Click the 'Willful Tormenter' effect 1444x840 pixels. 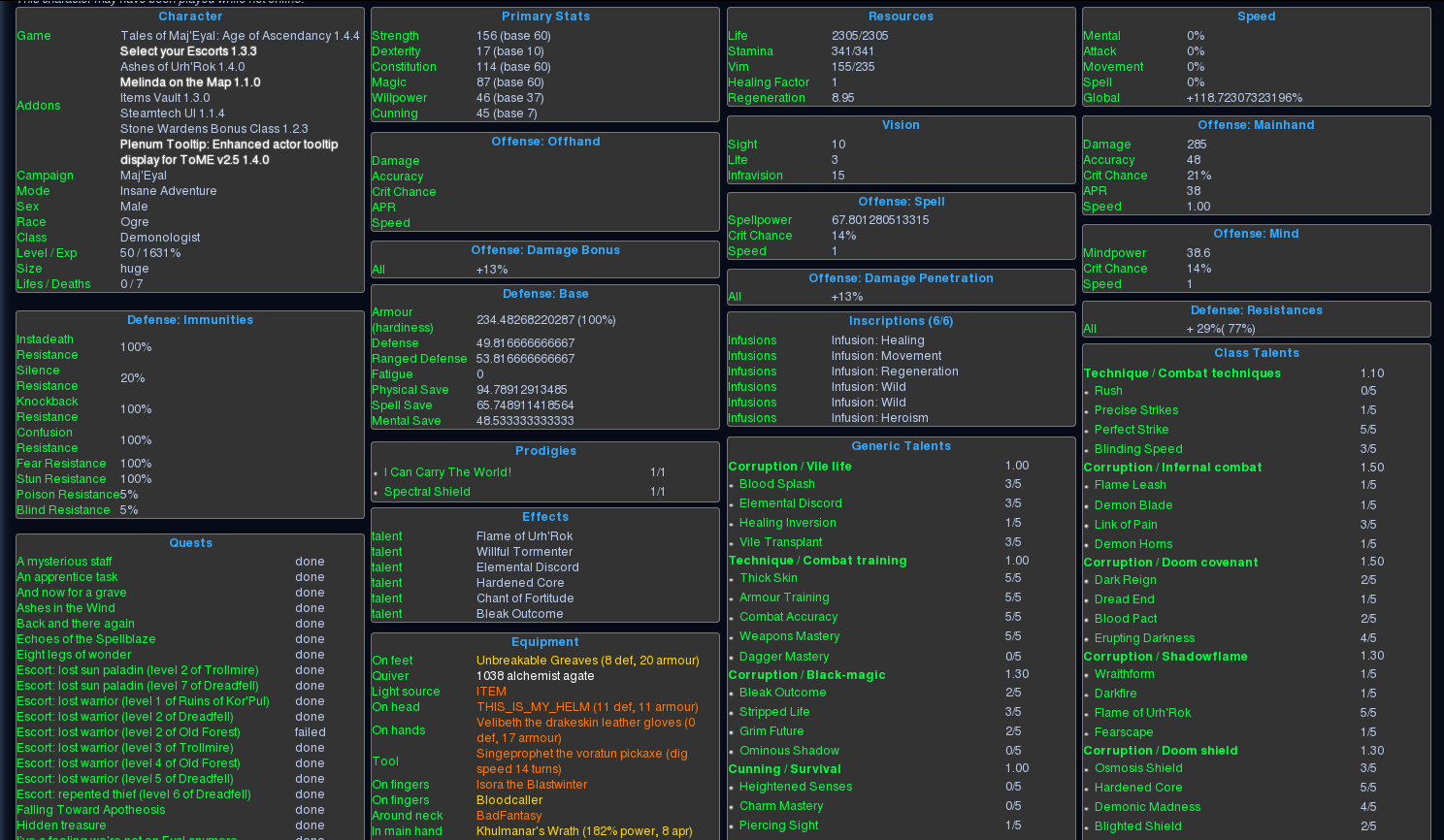point(525,552)
